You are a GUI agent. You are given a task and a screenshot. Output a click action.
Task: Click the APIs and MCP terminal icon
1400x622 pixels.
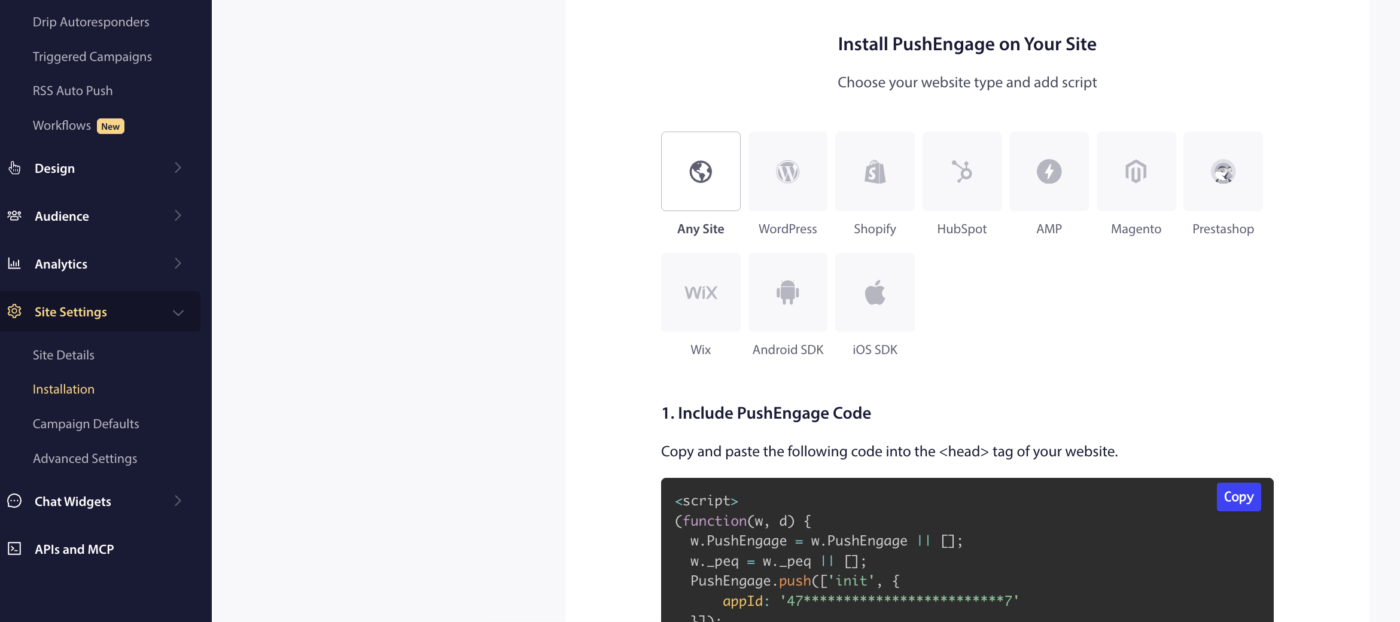coord(14,549)
